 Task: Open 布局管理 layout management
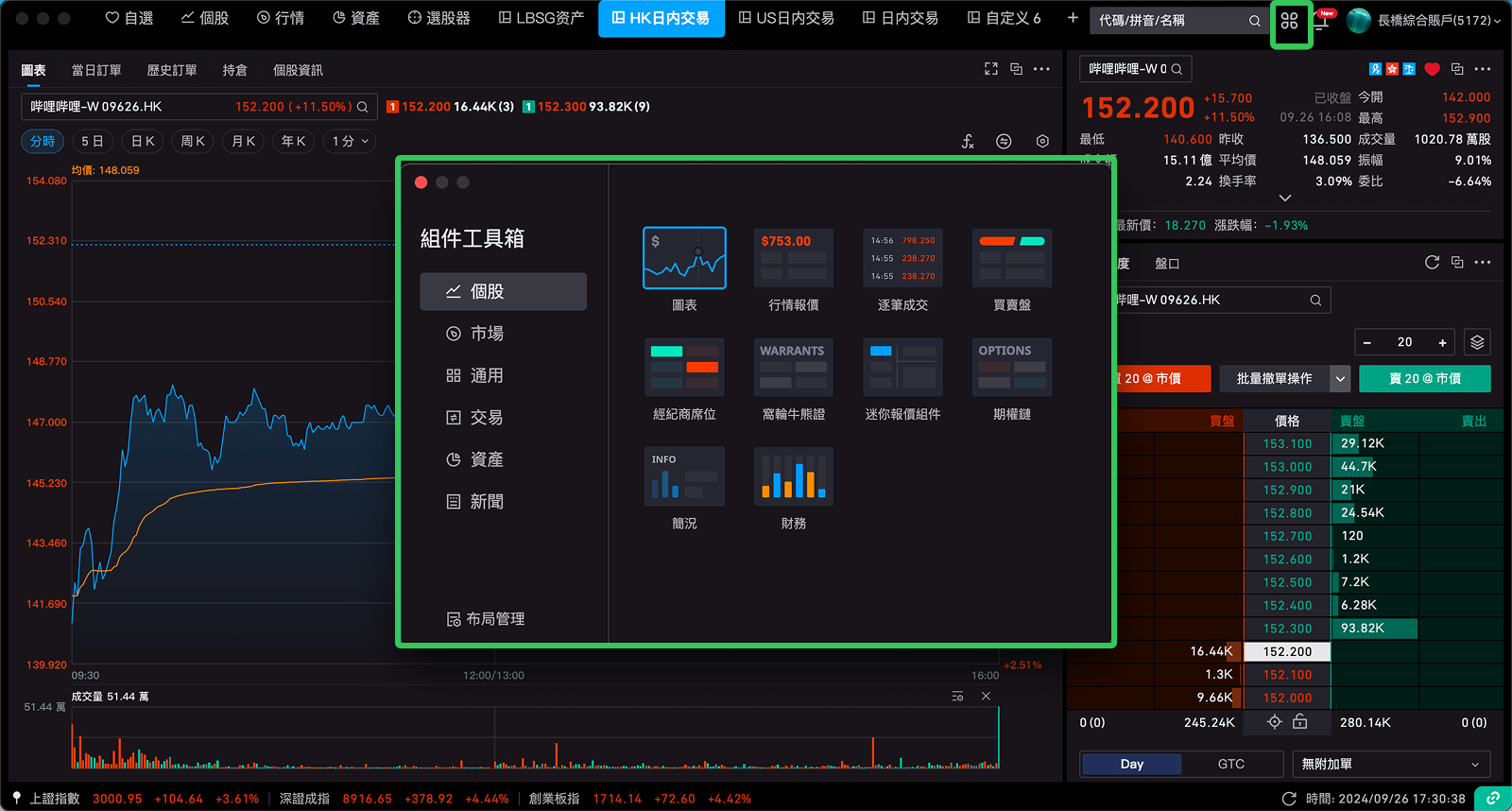pyautogui.click(x=486, y=619)
